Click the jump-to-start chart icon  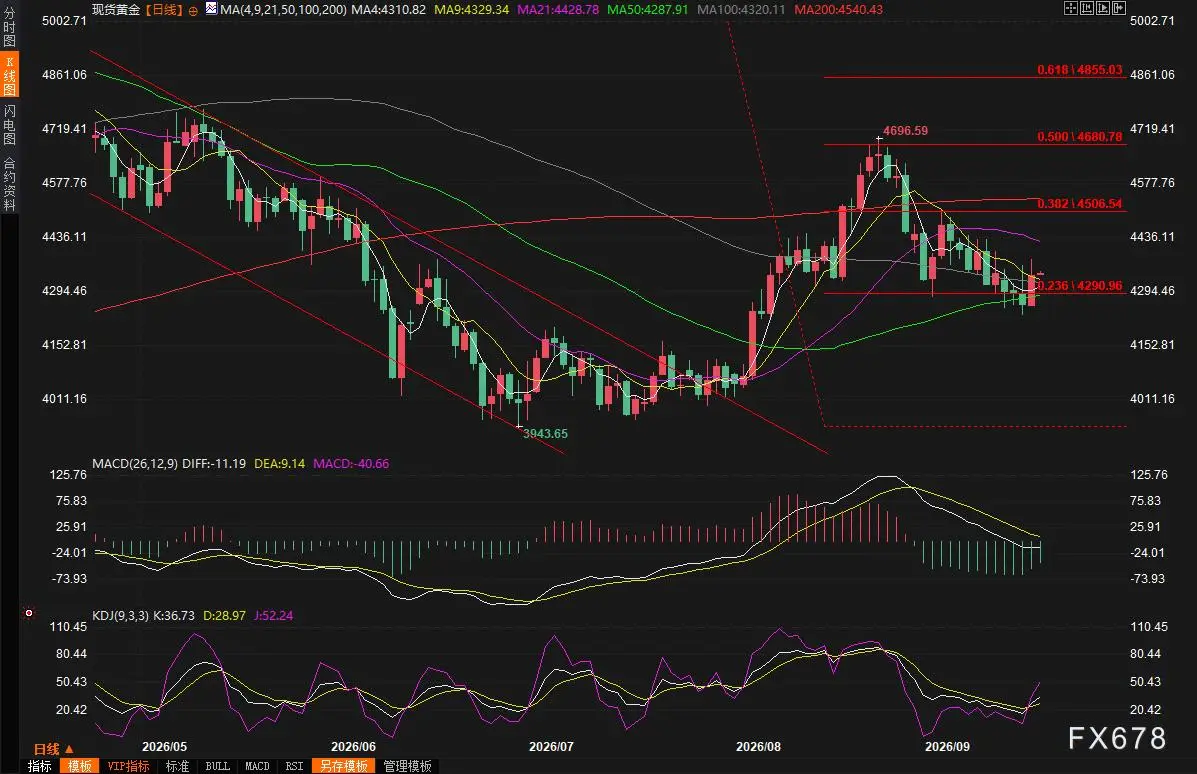click(1087, 8)
